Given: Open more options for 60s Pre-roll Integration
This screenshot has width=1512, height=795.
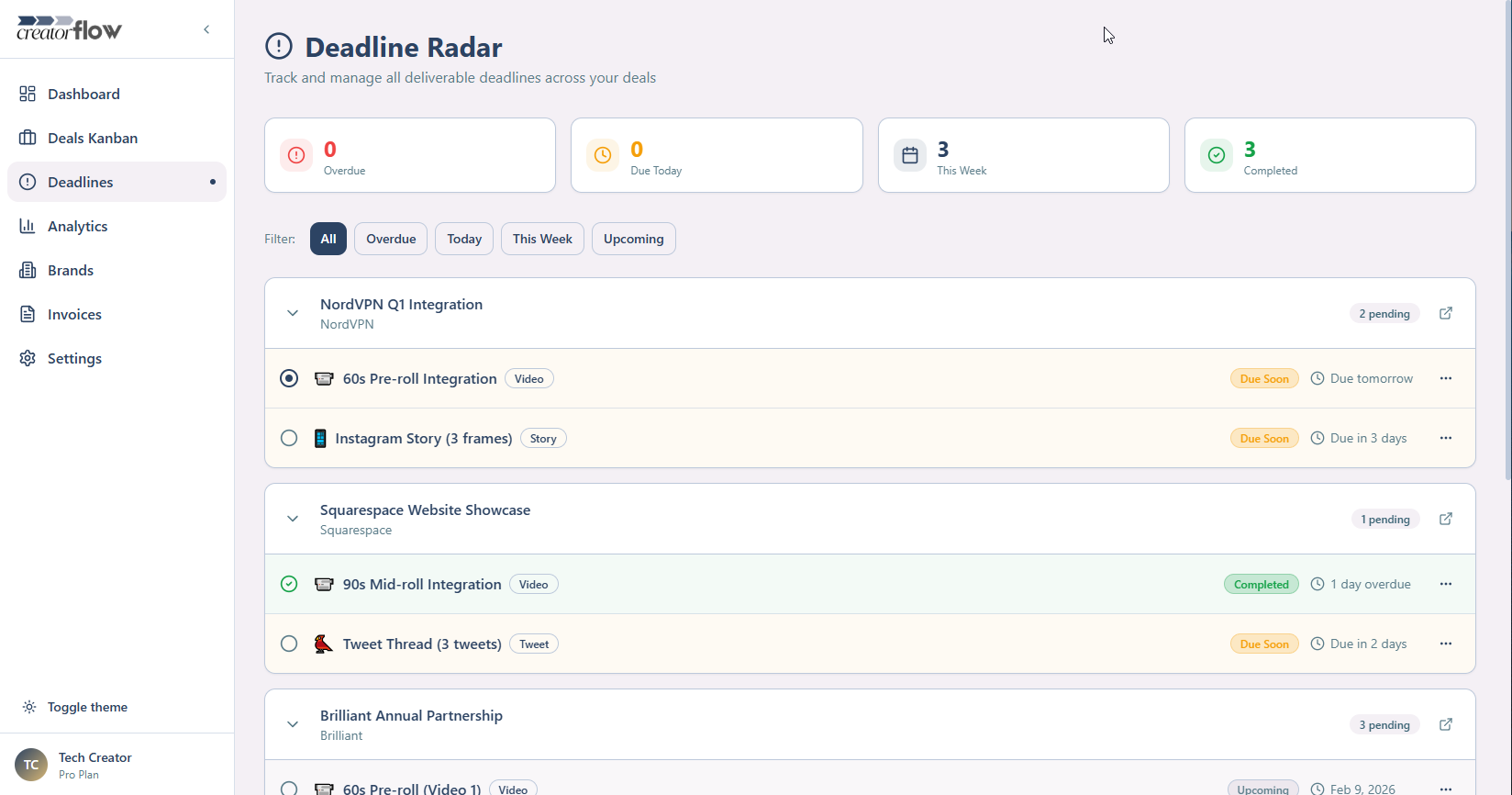Looking at the screenshot, I should tap(1446, 378).
